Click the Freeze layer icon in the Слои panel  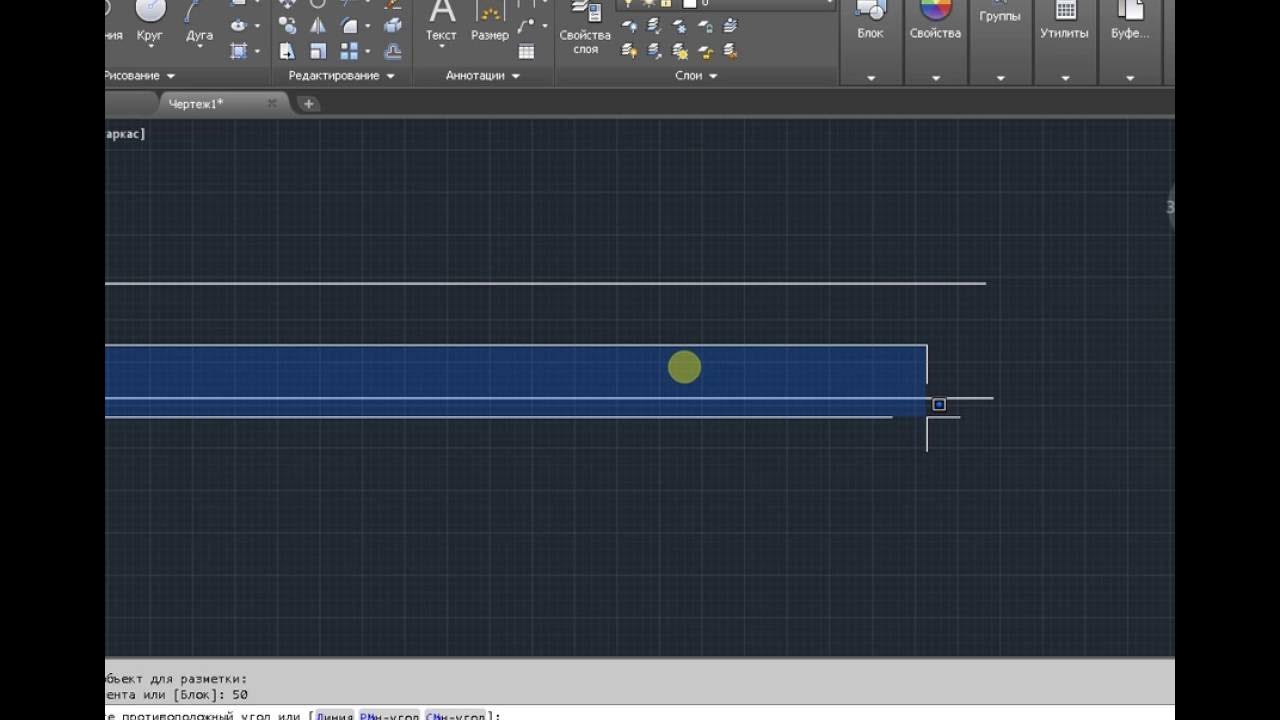pyautogui.click(x=680, y=27)
